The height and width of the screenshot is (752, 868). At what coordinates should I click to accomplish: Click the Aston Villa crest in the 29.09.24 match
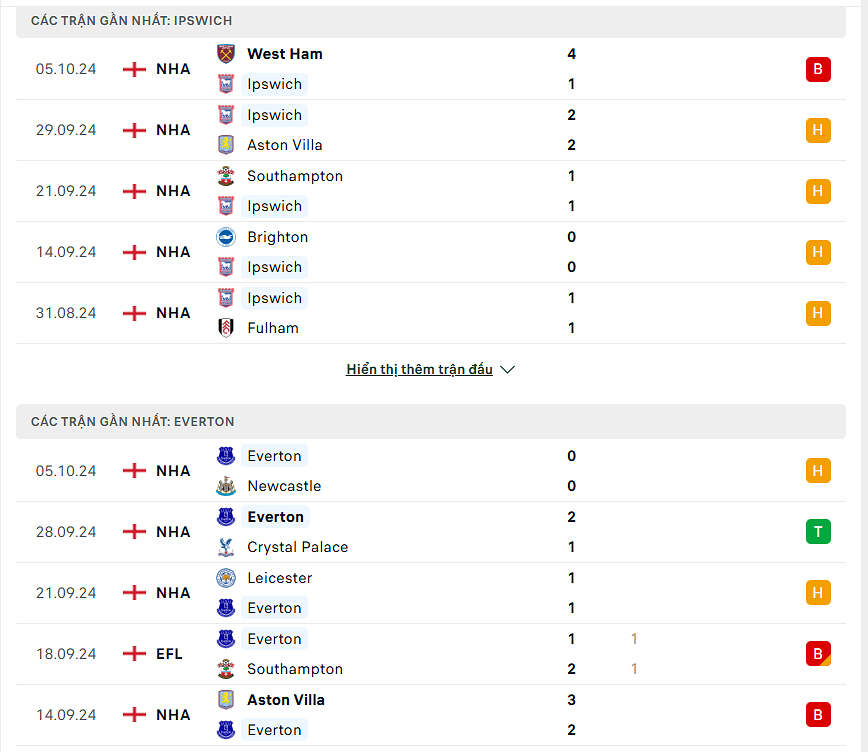coord(226,145)
